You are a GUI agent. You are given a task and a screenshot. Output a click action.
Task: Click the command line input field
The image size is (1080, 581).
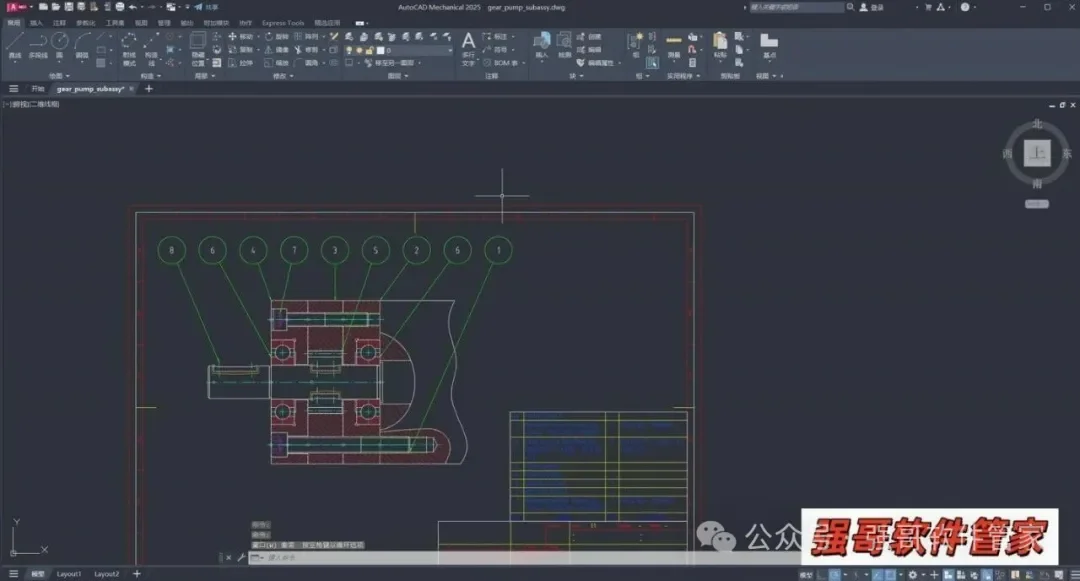coord(523,558)
